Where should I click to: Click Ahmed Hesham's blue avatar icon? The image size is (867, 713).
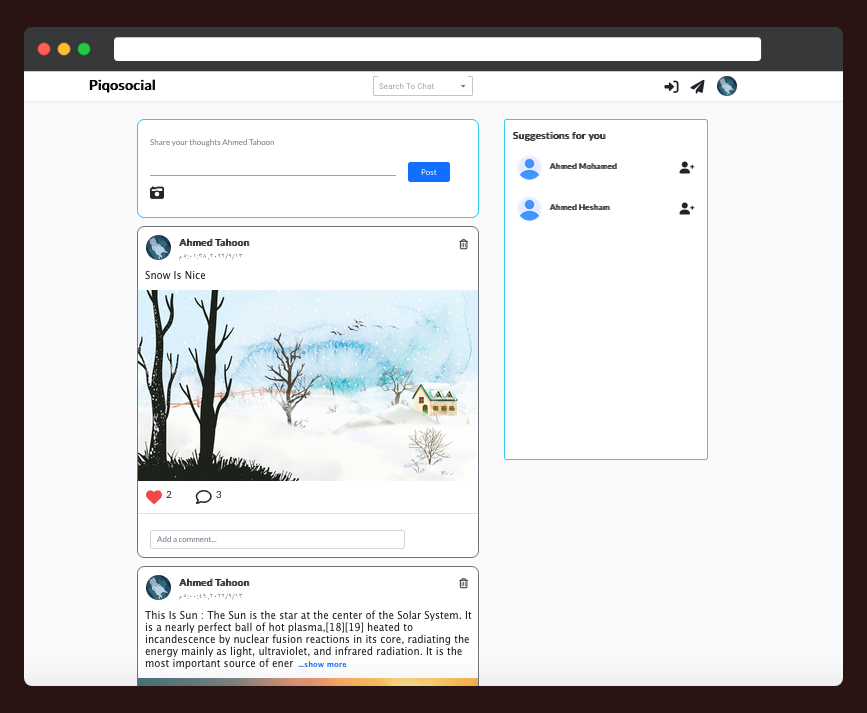click(529, 208)
